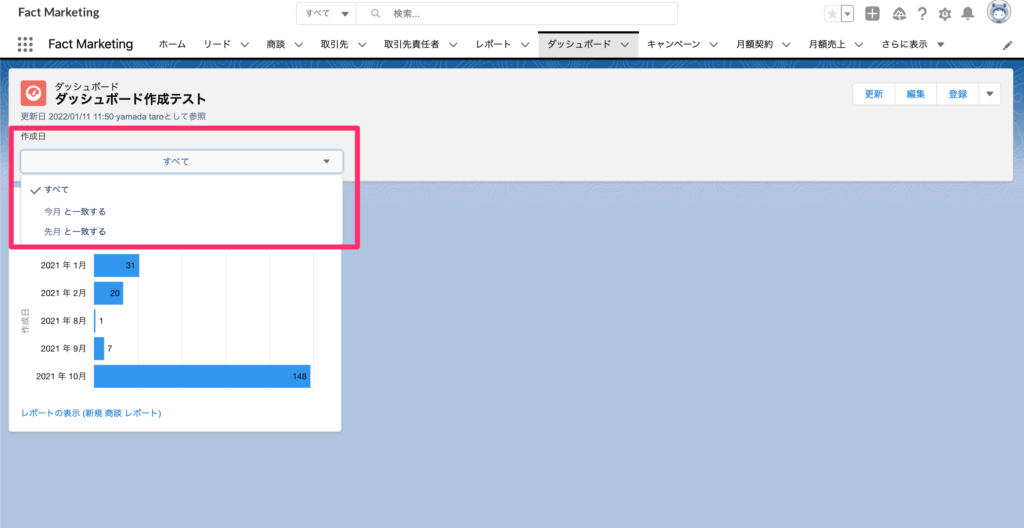Viewport: 1024px width, 528px height.
Task: Open the help question mark icon
Action: coord(921,14)
